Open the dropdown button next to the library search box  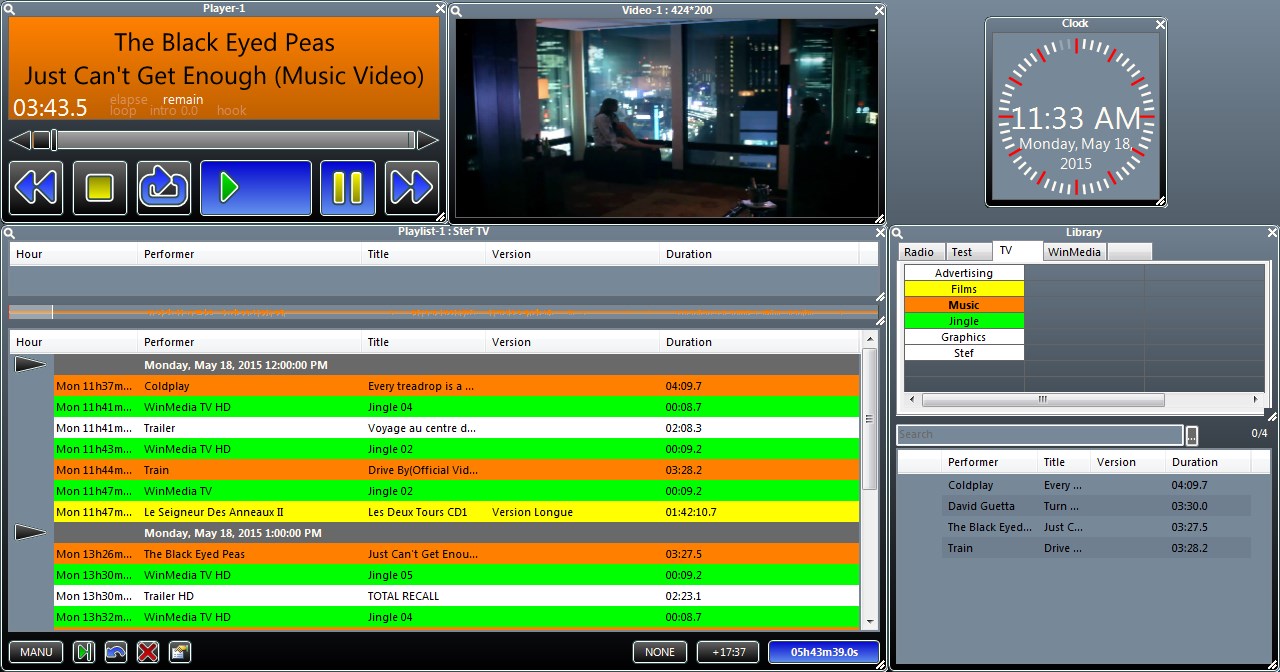point(1192,435)
